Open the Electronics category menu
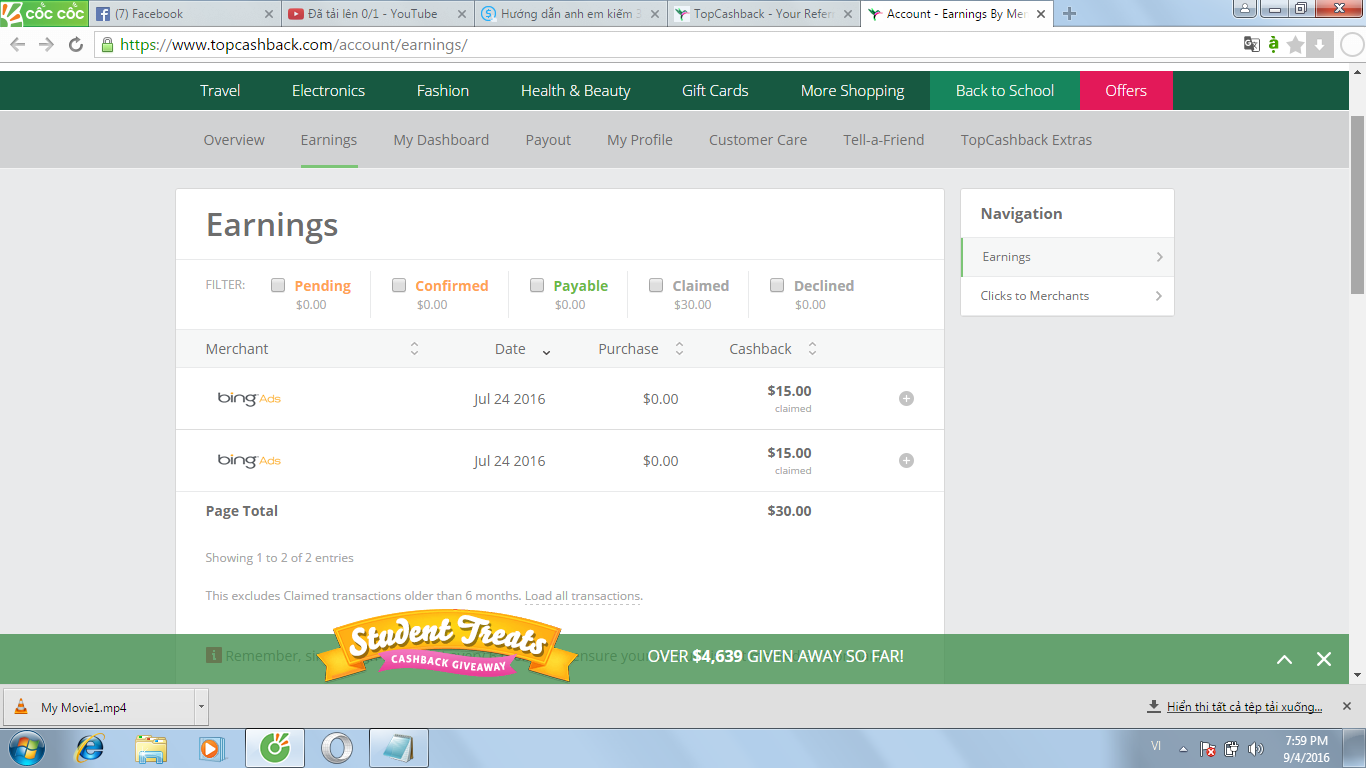 [x=328, y=90]
